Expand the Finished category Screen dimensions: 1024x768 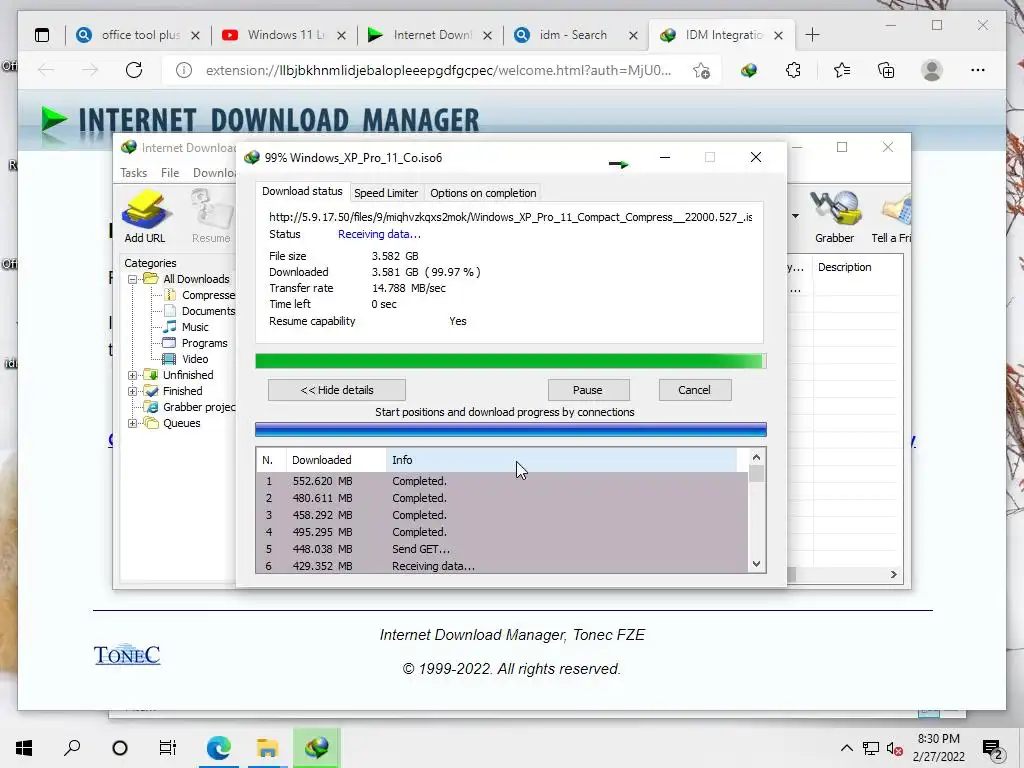click(x=132, y=392)
